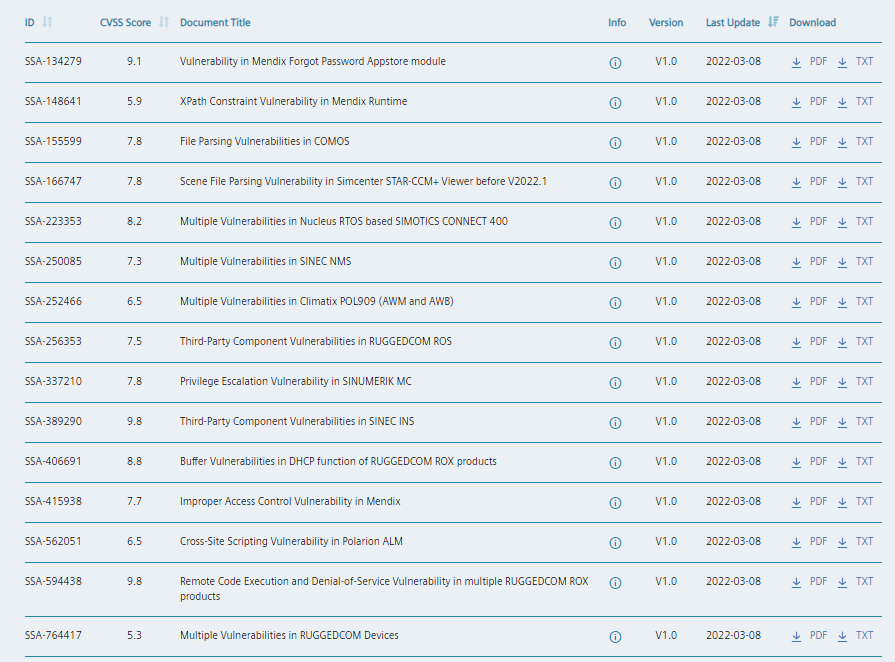
Task: Download PDF link for SSA-250085
Action: click(x=819, y=261)
